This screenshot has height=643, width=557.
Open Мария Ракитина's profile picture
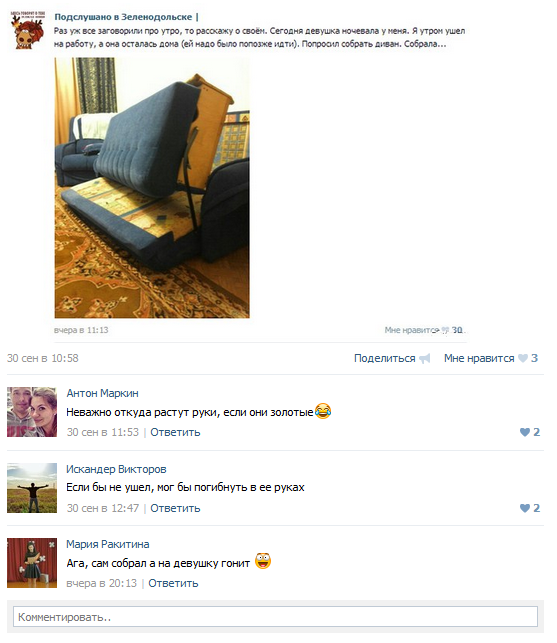pyautogui.click(x=32, y=563)
